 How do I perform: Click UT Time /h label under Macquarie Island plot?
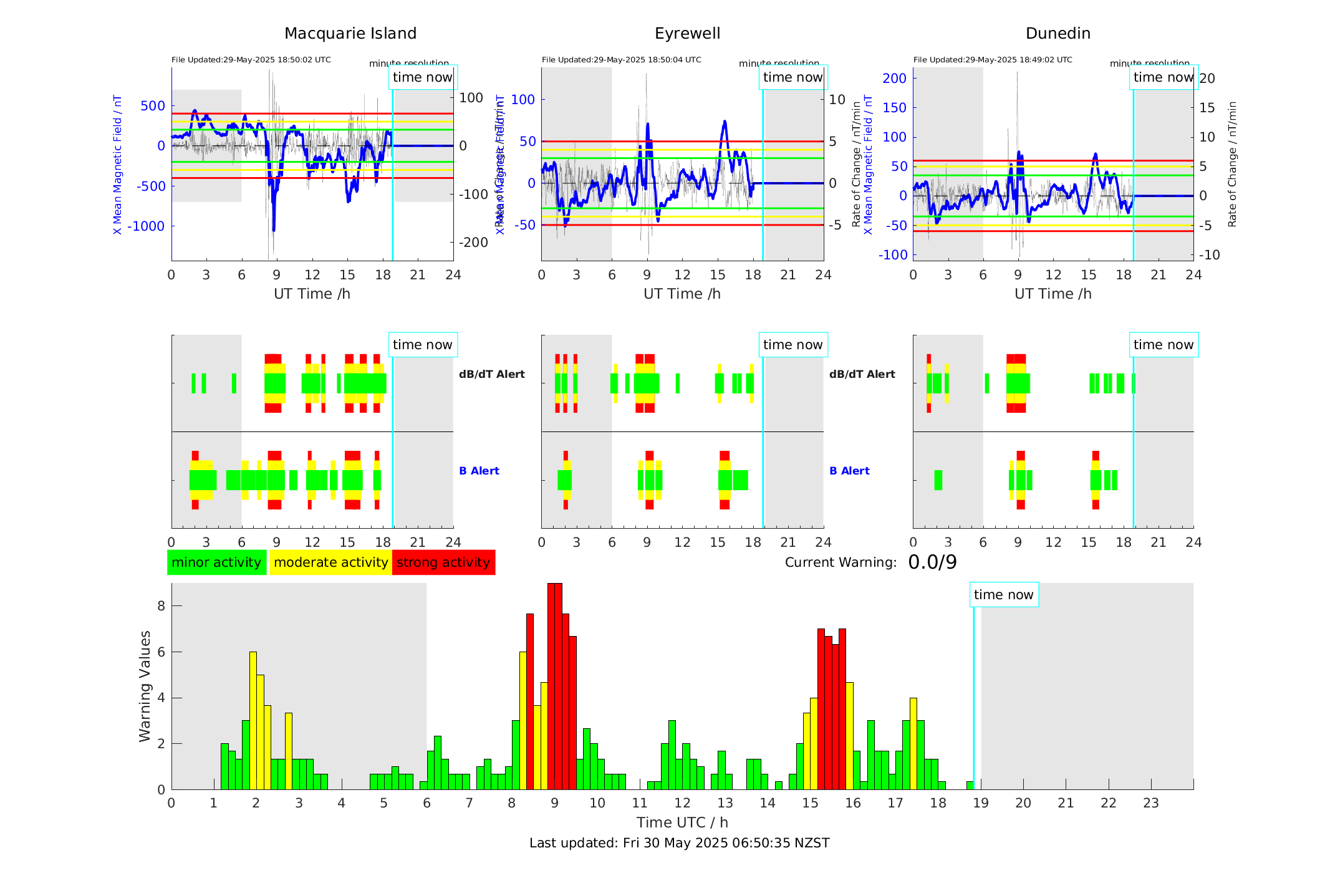click(x=312, y=294)
